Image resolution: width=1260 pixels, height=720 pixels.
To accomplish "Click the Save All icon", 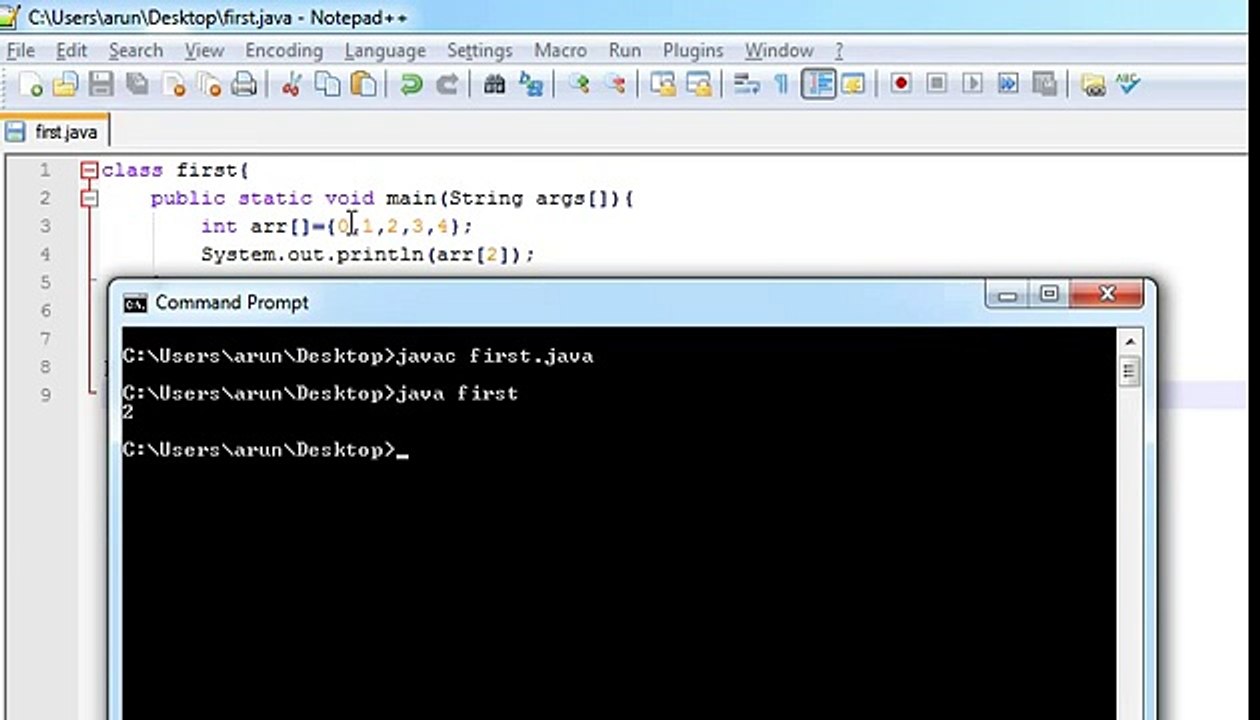I will pos(137,85).
